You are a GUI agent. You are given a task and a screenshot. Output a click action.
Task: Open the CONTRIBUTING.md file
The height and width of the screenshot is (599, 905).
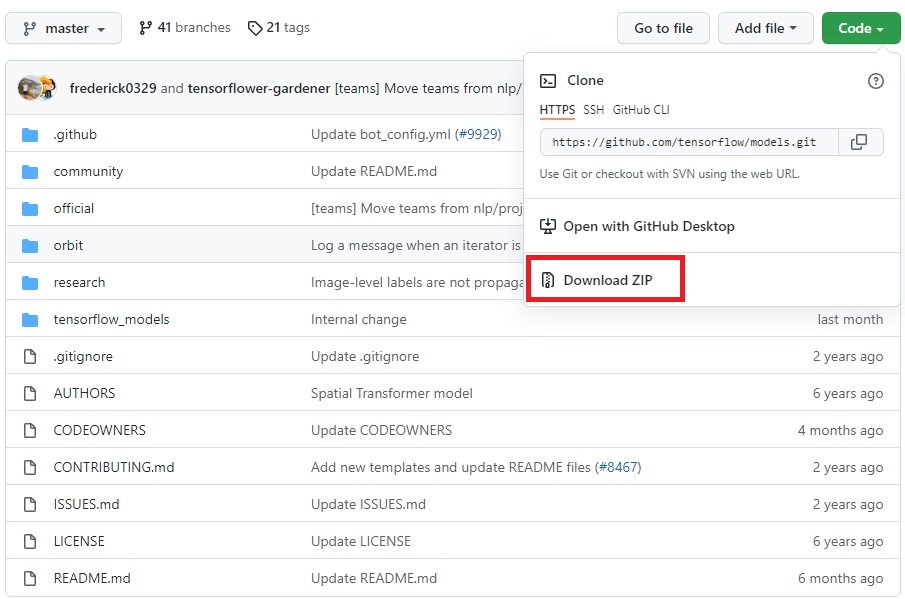point(114,467)
